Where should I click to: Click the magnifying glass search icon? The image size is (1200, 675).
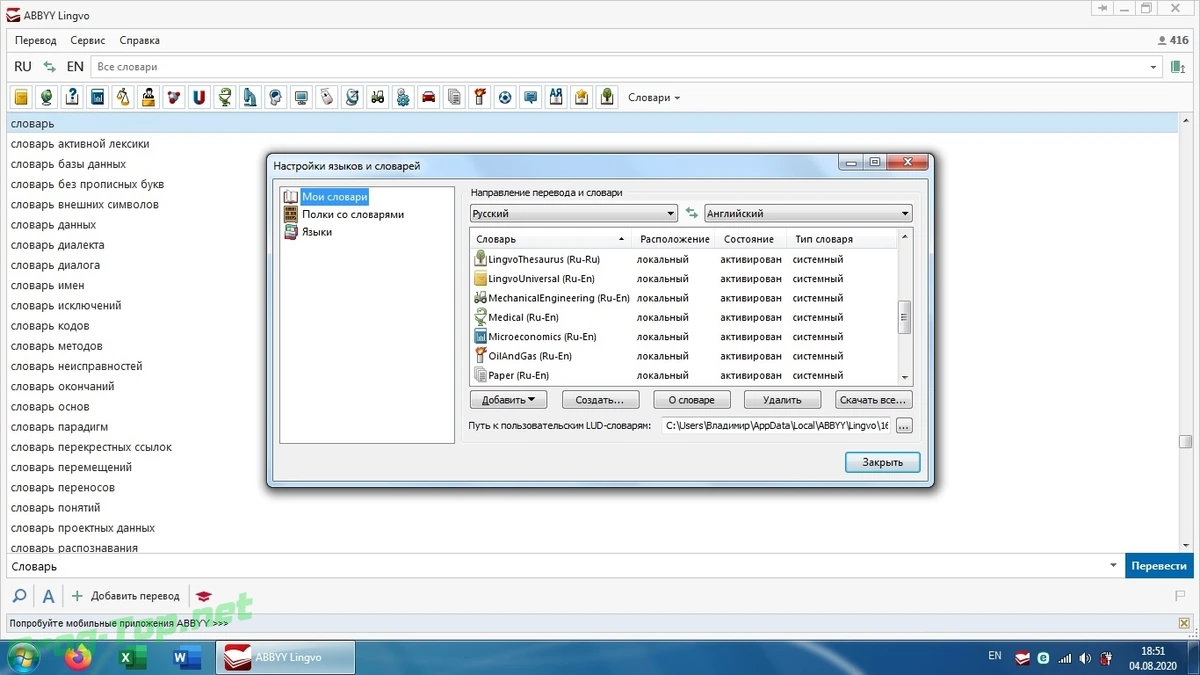point(20,596)
